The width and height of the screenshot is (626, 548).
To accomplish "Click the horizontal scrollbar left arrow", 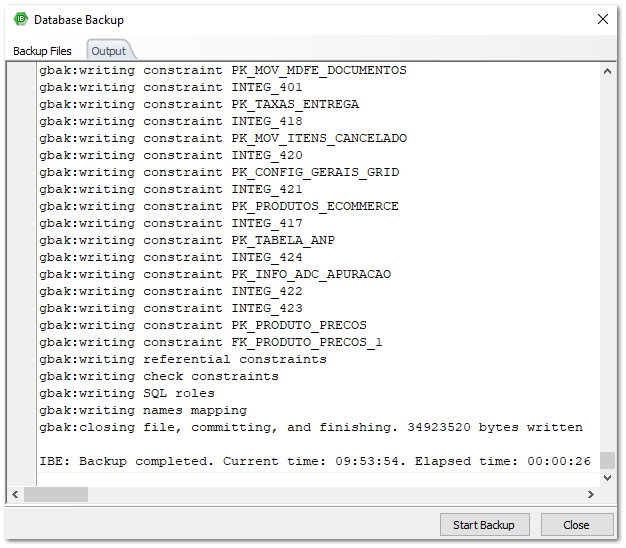I will (16, 495).
